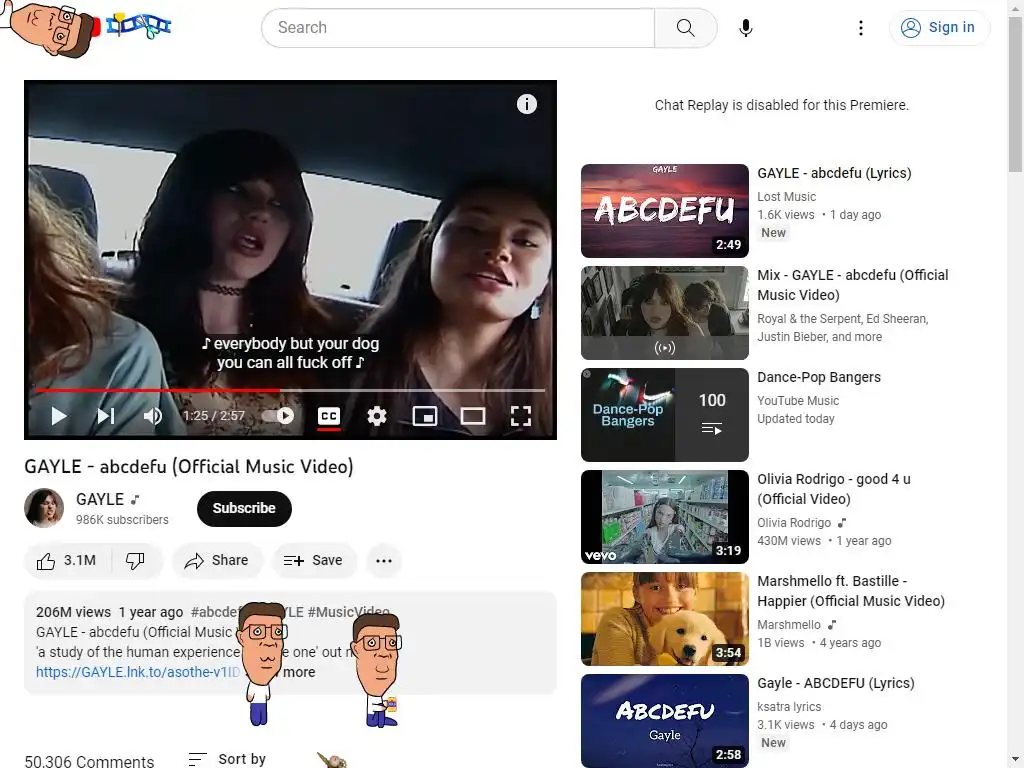
Task: Click the Marshmello channel name
Action: click(x=789, y=624)
